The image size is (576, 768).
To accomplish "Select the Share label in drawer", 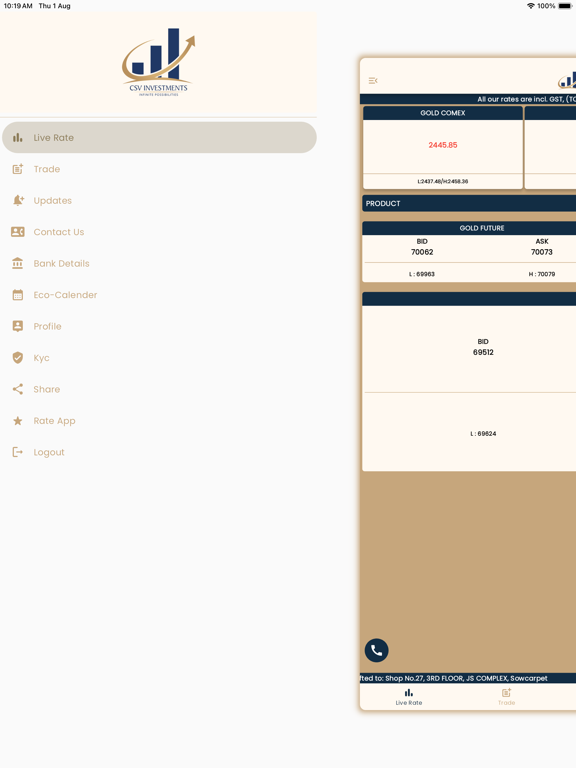I will [47, 389].
